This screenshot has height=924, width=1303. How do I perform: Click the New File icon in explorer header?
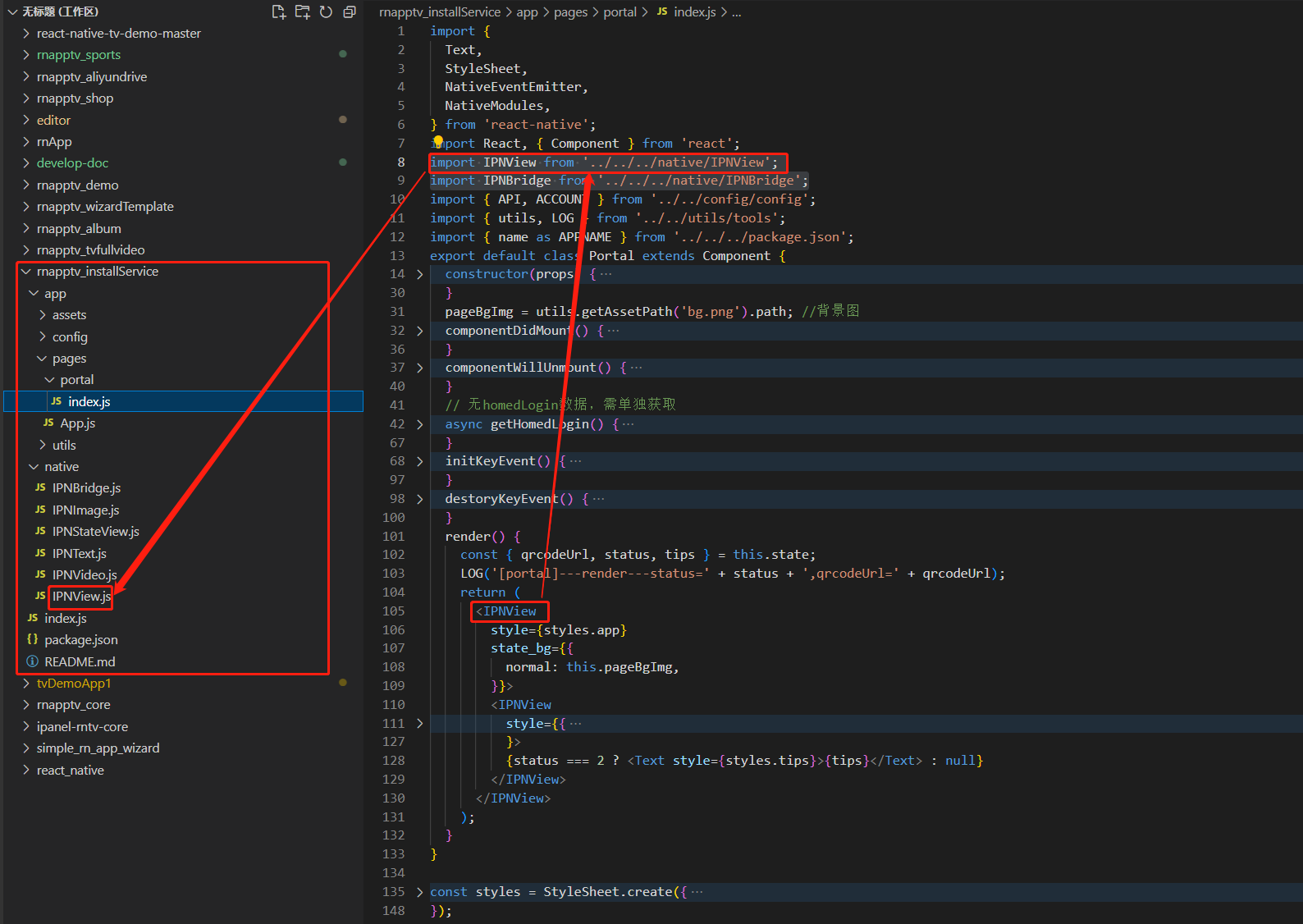pyautogui.click(x=279, y=11)
